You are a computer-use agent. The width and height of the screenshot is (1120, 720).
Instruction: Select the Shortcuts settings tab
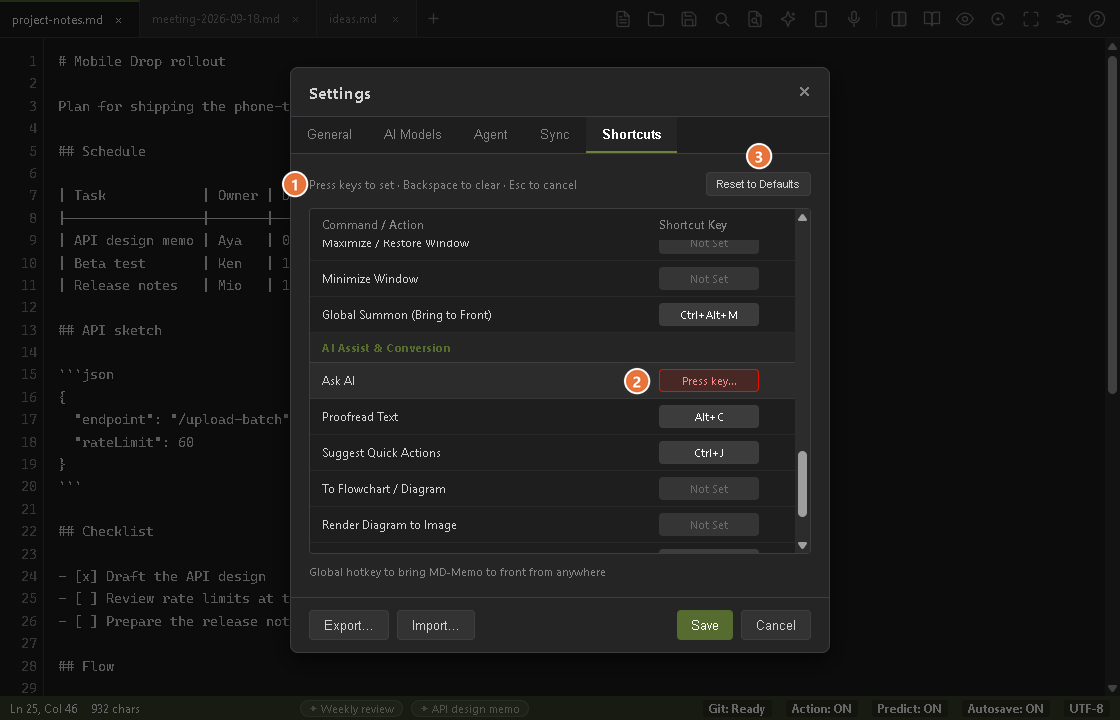click(x=631, y=134)
